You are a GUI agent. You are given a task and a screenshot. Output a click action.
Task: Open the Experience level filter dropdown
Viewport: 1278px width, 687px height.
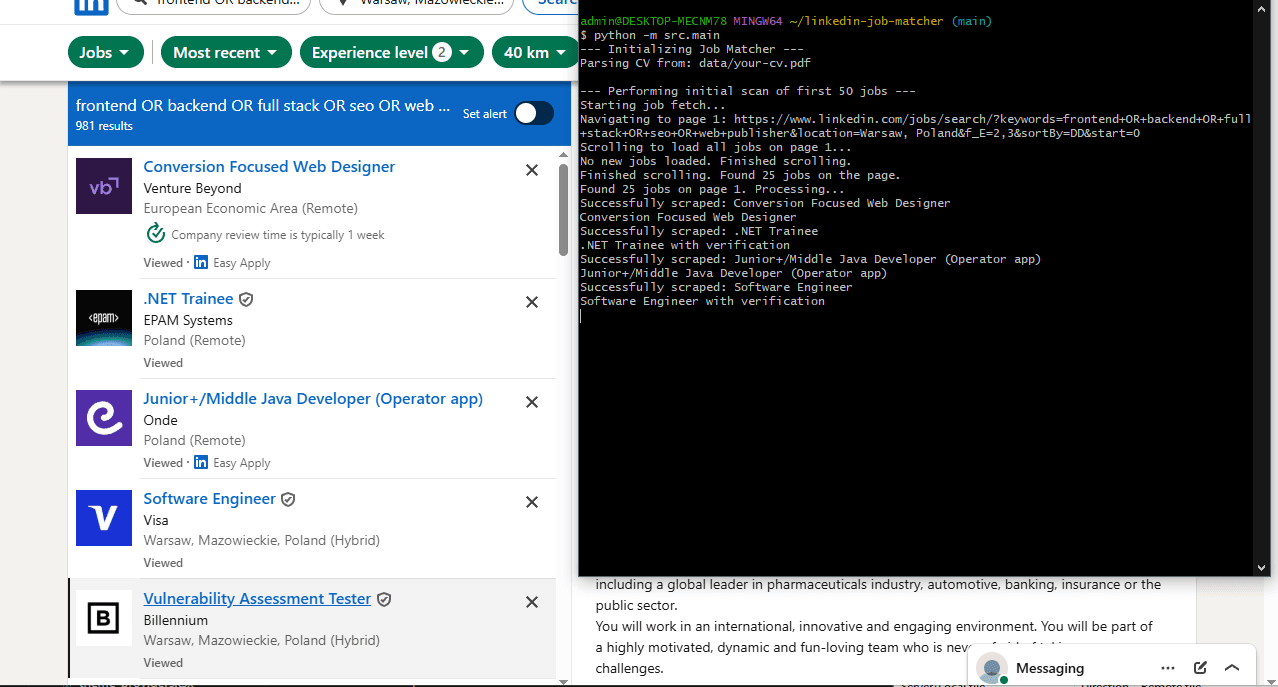391,52
